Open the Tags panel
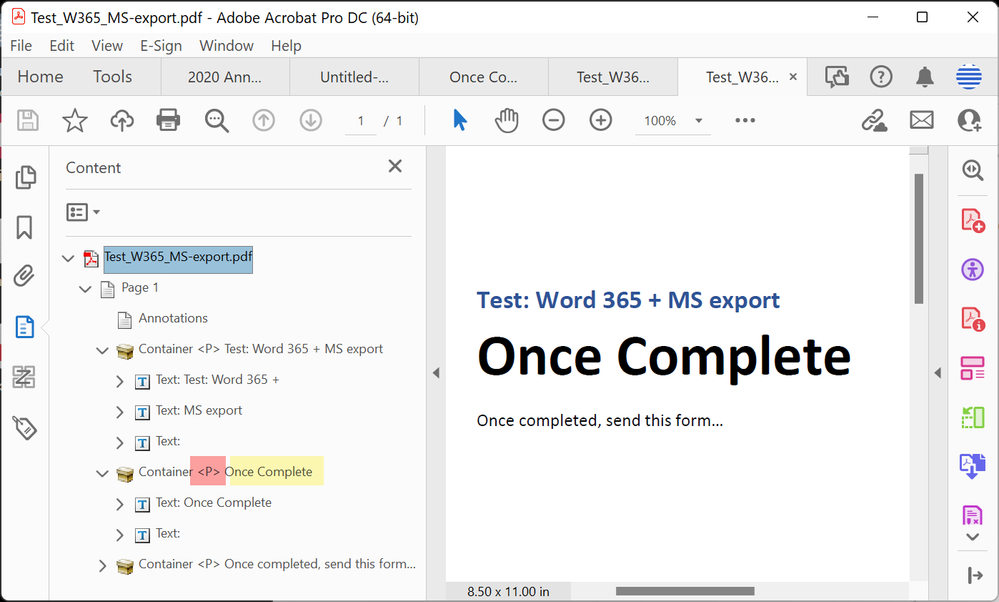 pos(24,427)
